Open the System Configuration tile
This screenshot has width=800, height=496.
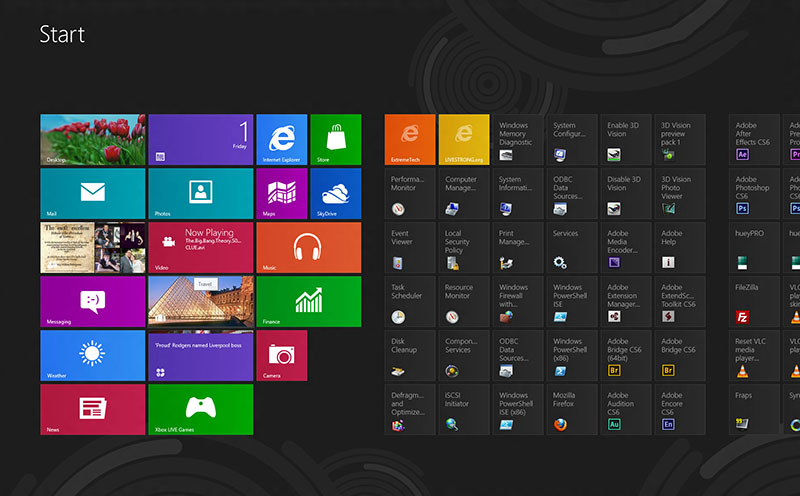click(x=572, y=139)
